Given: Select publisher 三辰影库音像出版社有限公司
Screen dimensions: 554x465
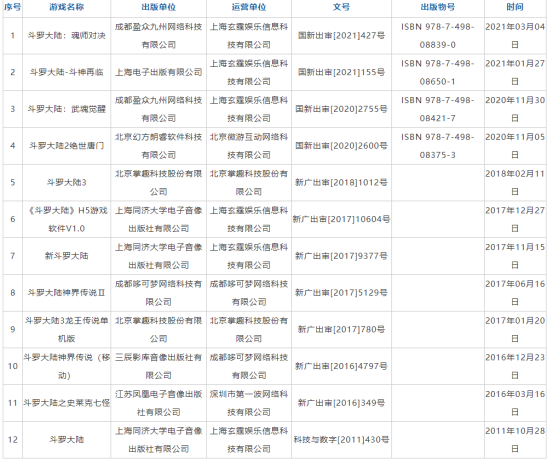Looking at the screenshot, I should pos(158,366).
